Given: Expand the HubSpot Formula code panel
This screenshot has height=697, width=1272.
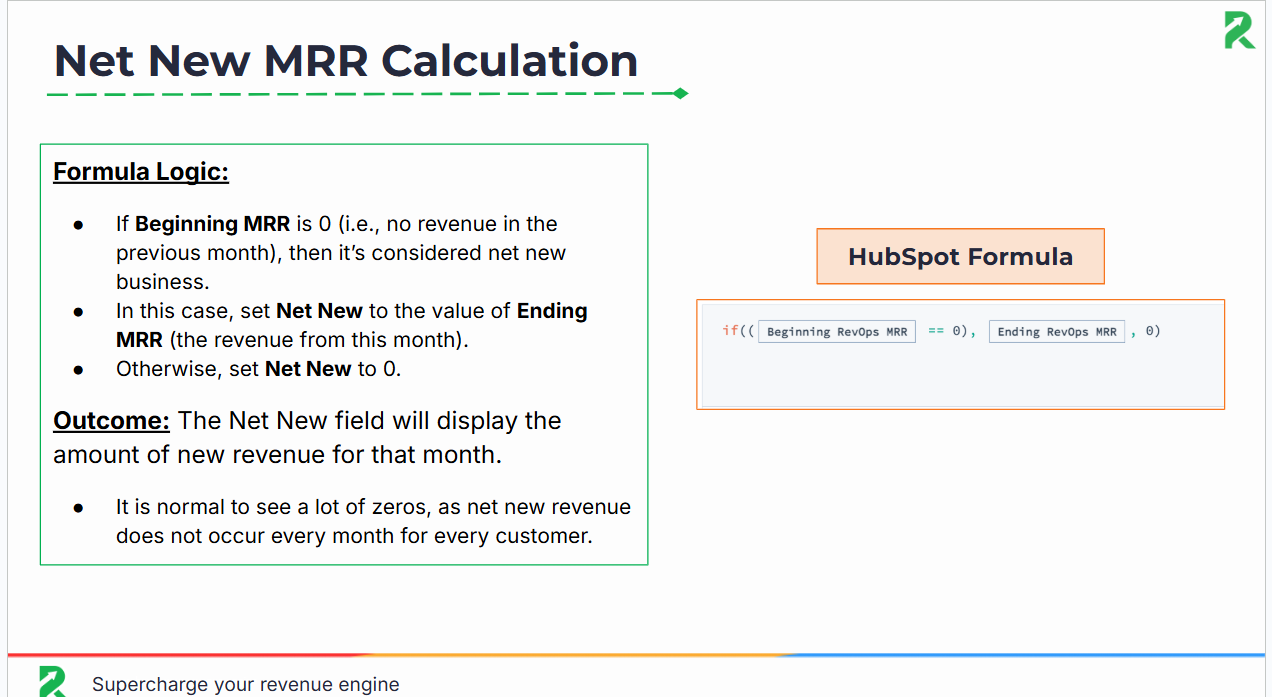Looking at the screenshot, I should click(x=960, y=354).
